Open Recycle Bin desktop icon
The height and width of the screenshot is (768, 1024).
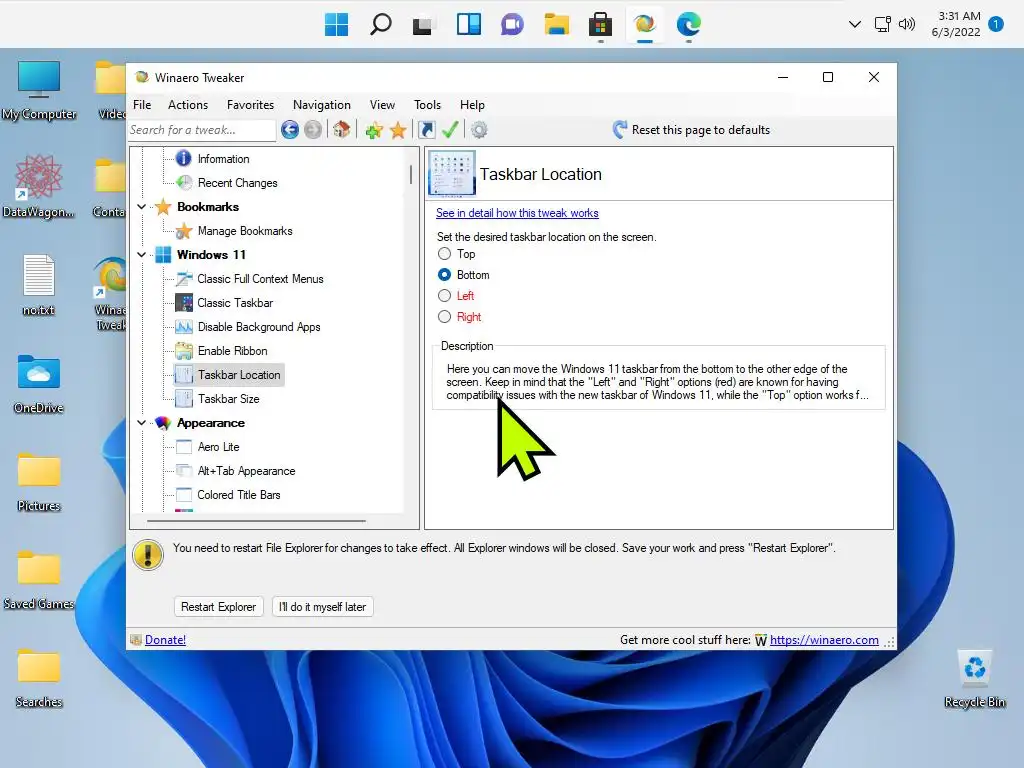coord(974,679)
